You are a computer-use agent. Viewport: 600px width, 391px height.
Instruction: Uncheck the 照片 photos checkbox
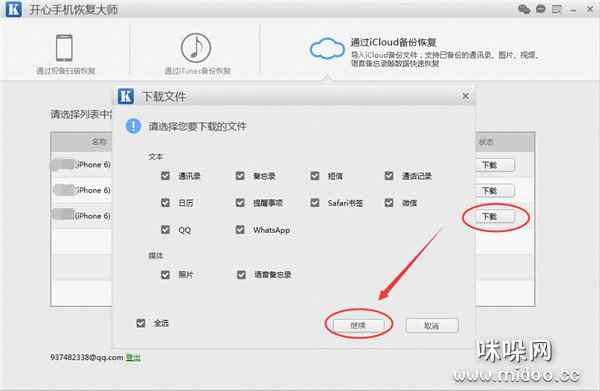[x=165, y=275]
